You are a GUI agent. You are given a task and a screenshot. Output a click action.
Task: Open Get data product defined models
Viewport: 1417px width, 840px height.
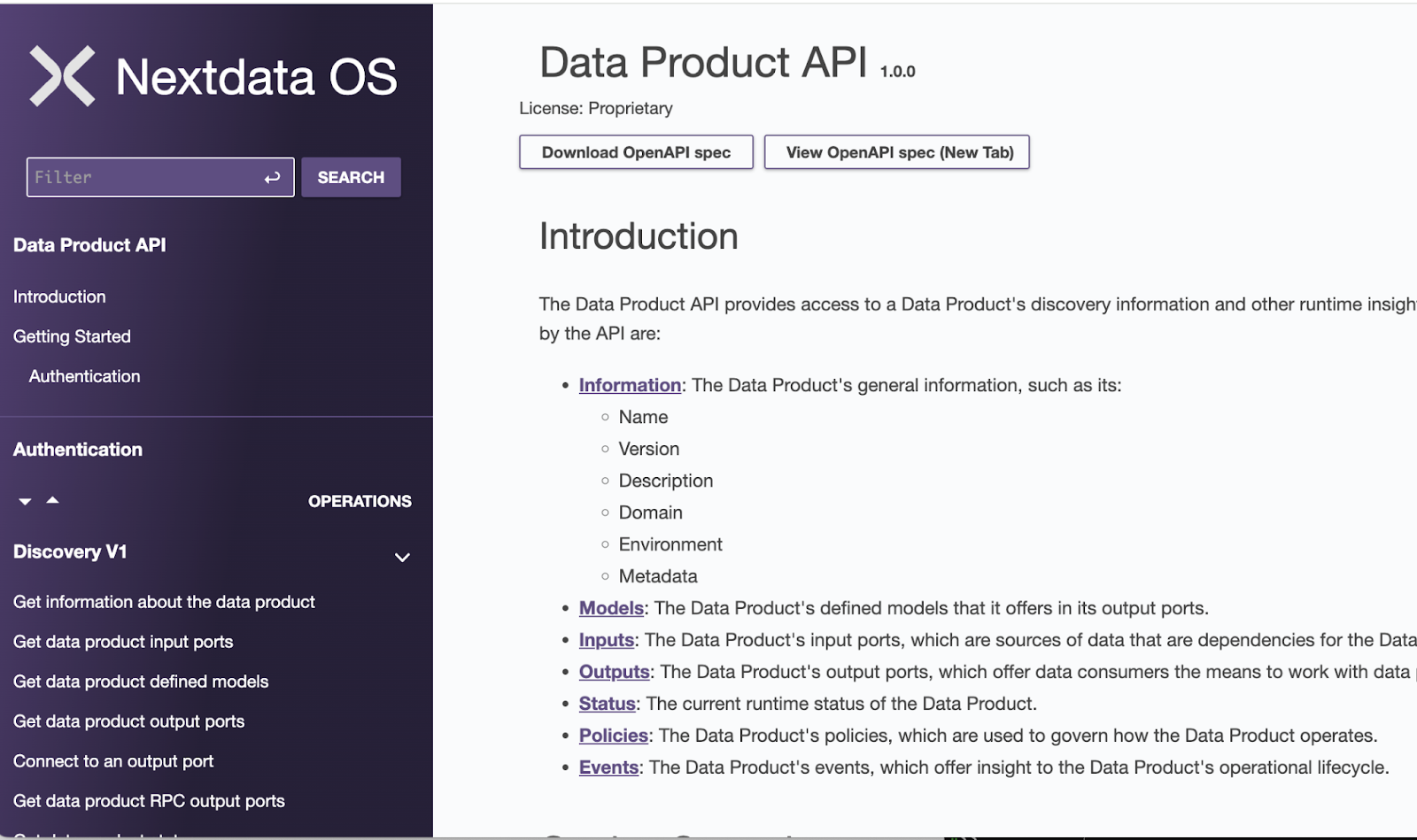tap(141, 682)
